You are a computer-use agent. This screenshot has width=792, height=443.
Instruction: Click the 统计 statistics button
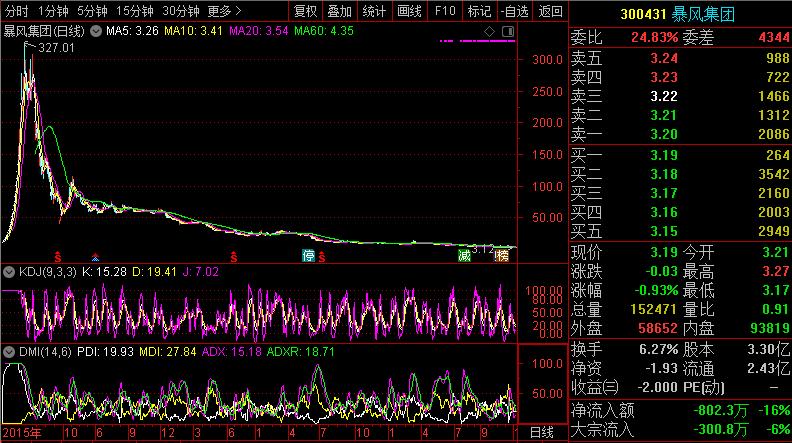[374, 11]
